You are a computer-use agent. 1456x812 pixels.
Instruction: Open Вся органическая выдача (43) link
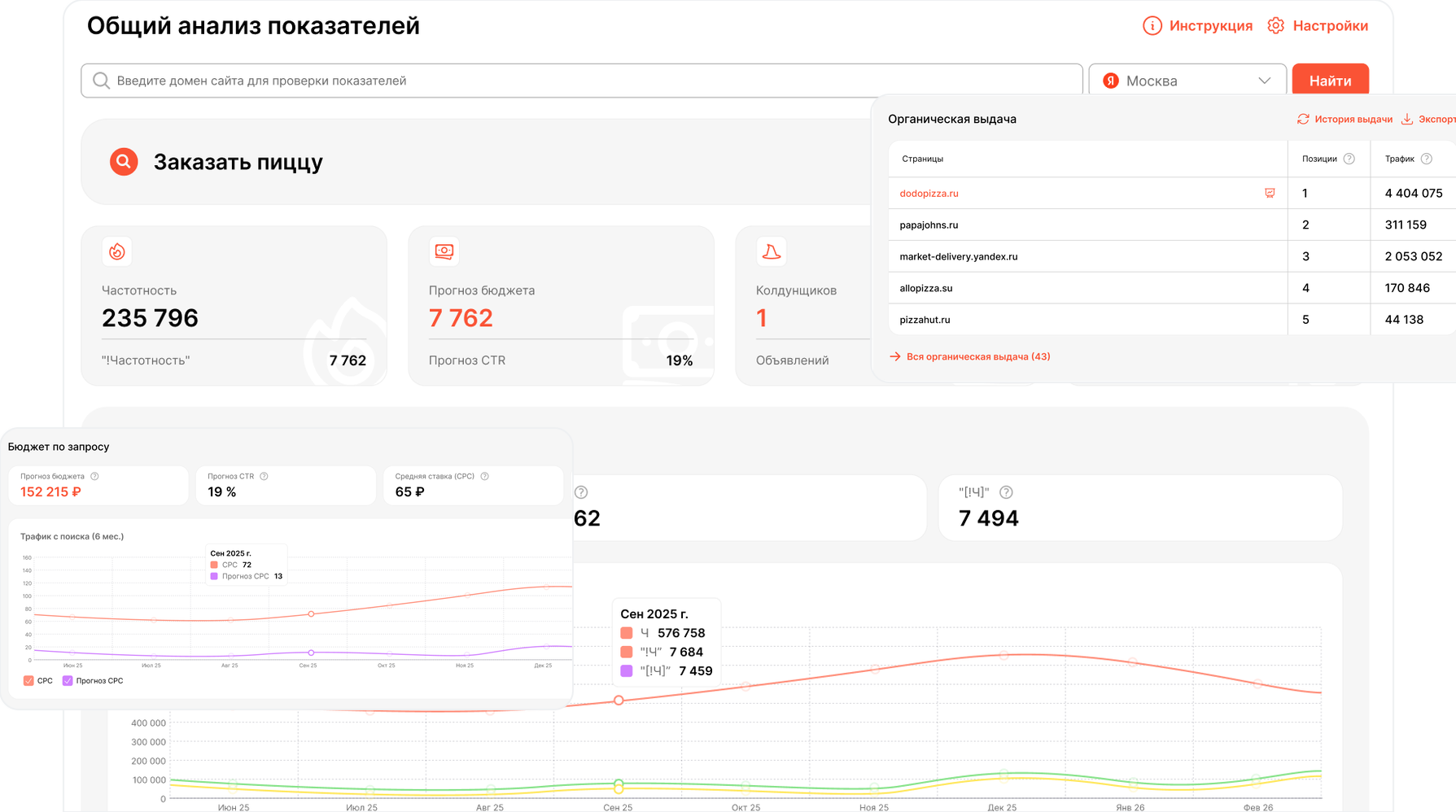click(x=978, y=356)
